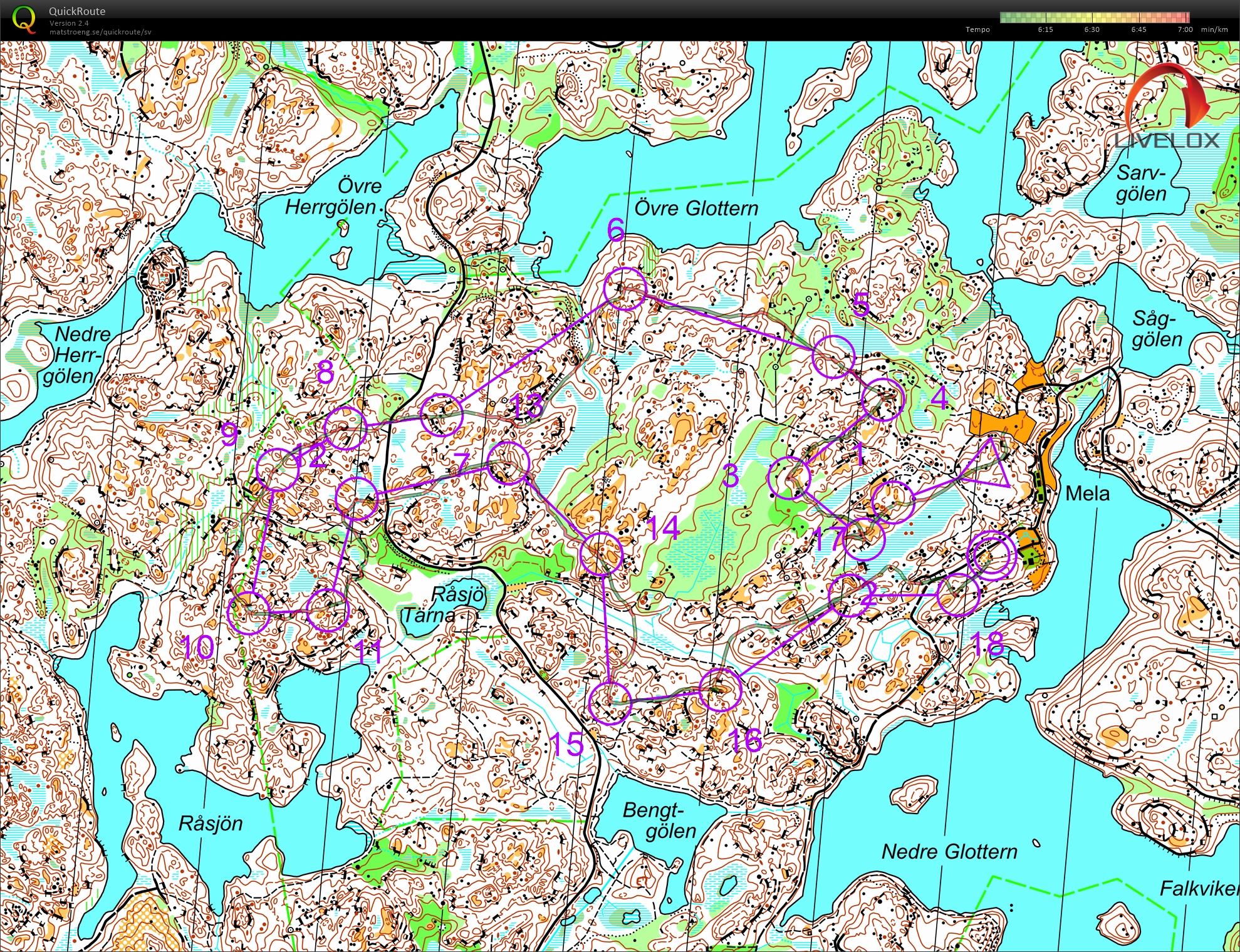Click the control circle linked to the start triangle
1240x952 pixels.
(x=893, y=502)
